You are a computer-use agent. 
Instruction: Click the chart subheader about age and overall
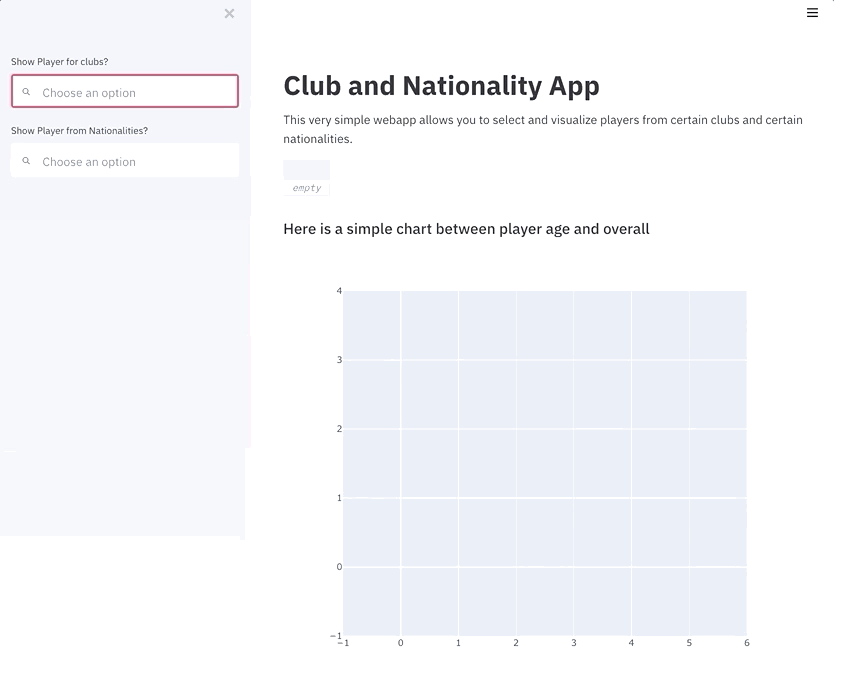(466, 229)
